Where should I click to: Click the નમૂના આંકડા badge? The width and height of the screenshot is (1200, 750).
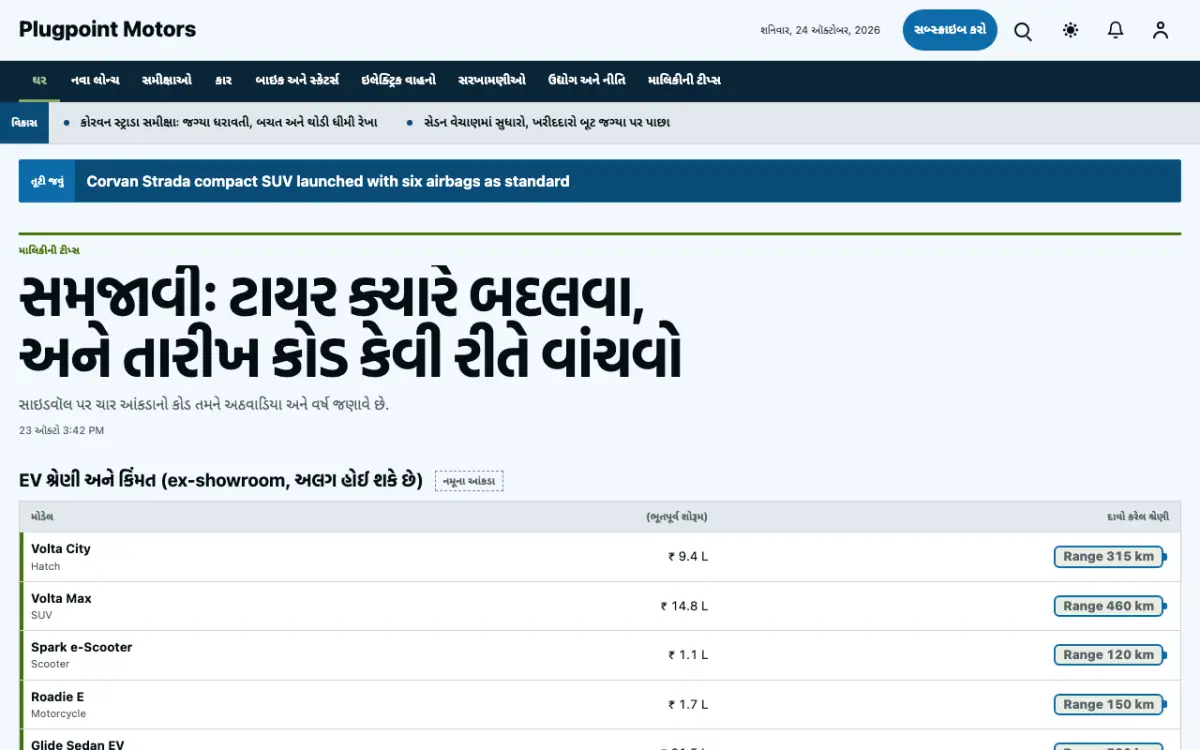(x=469, y=481)
